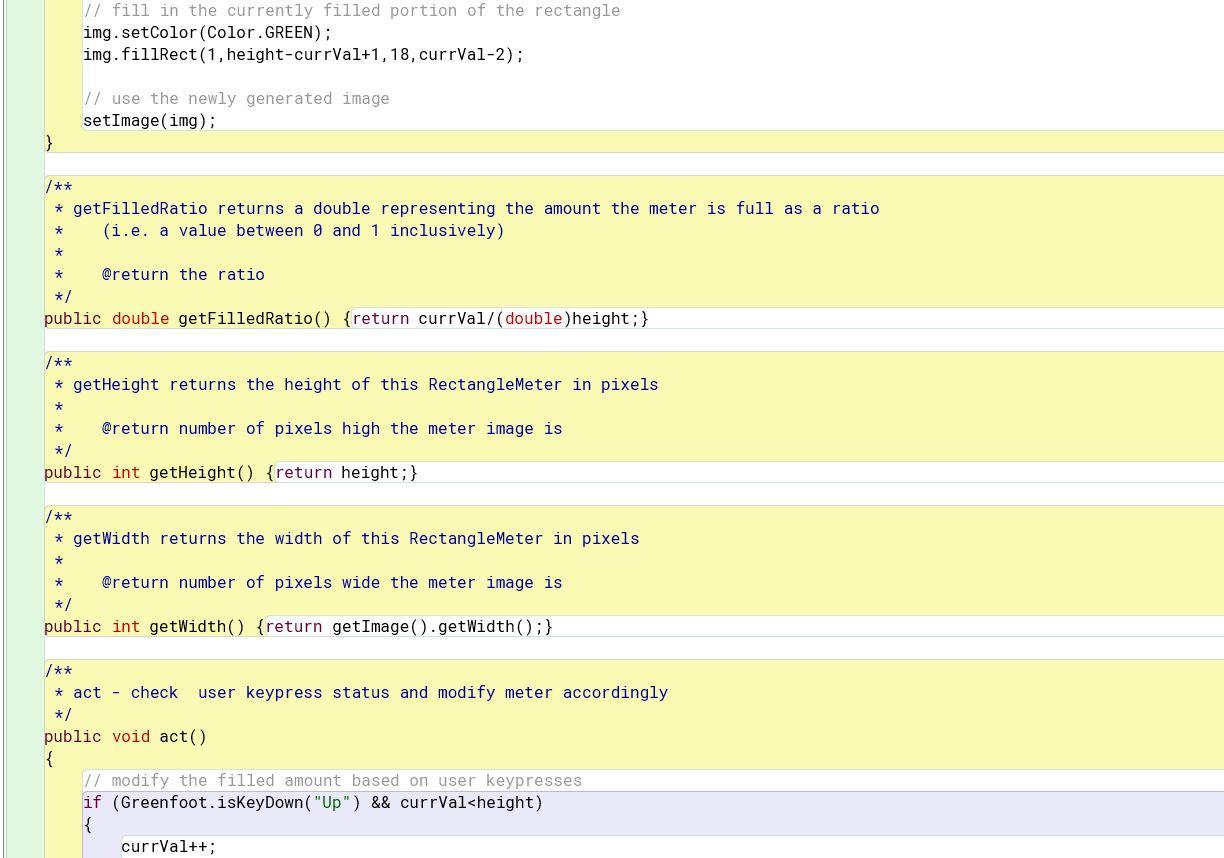Click the fill rectangle inline comment line
This screenshot has height=858, width=1224.
point(350,10)
